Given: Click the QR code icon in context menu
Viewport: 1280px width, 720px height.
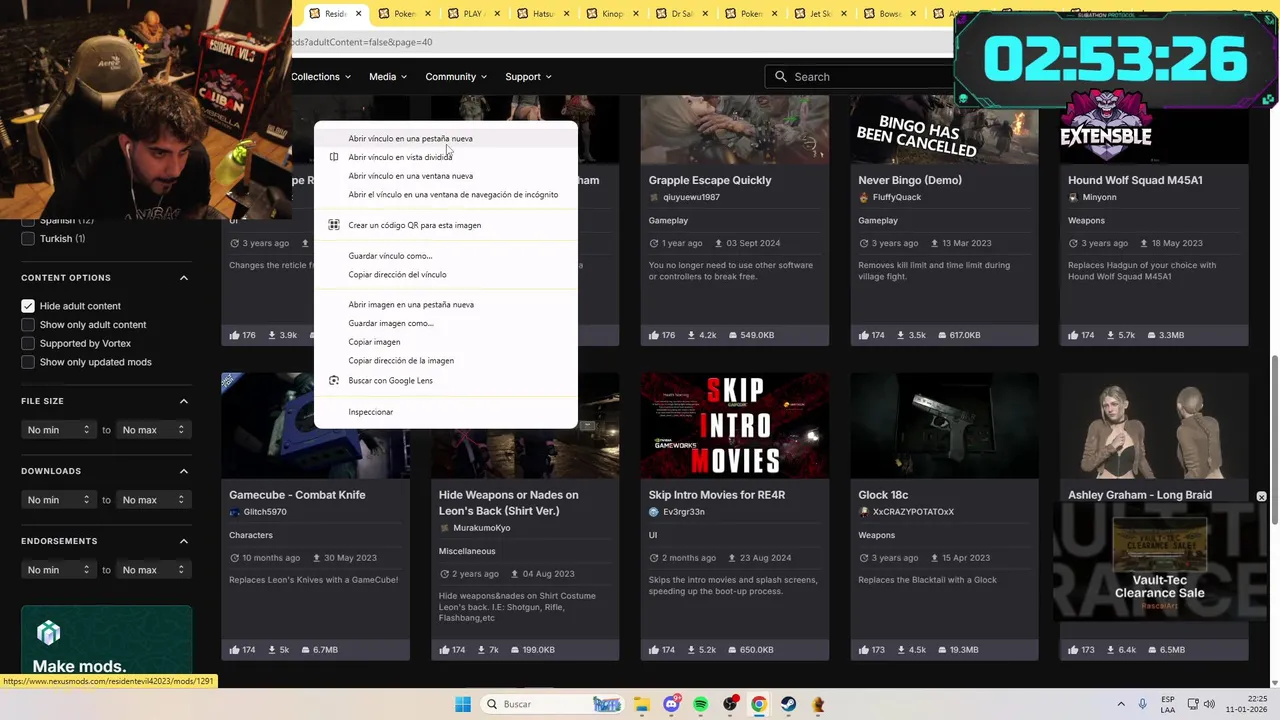Looking at the screenshot, I should click(334, 225).
